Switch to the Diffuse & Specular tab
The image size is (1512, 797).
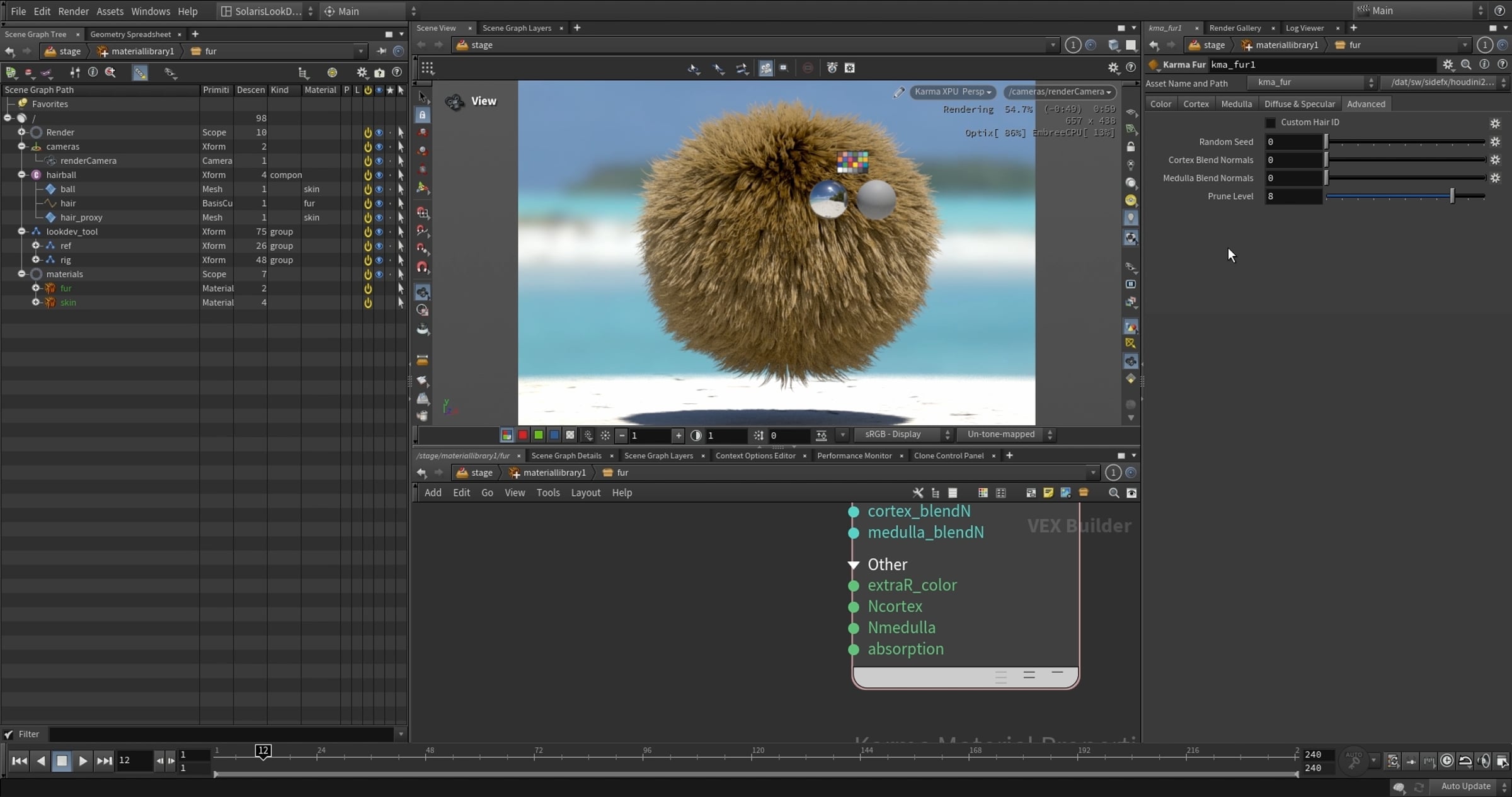(1299, 104)
